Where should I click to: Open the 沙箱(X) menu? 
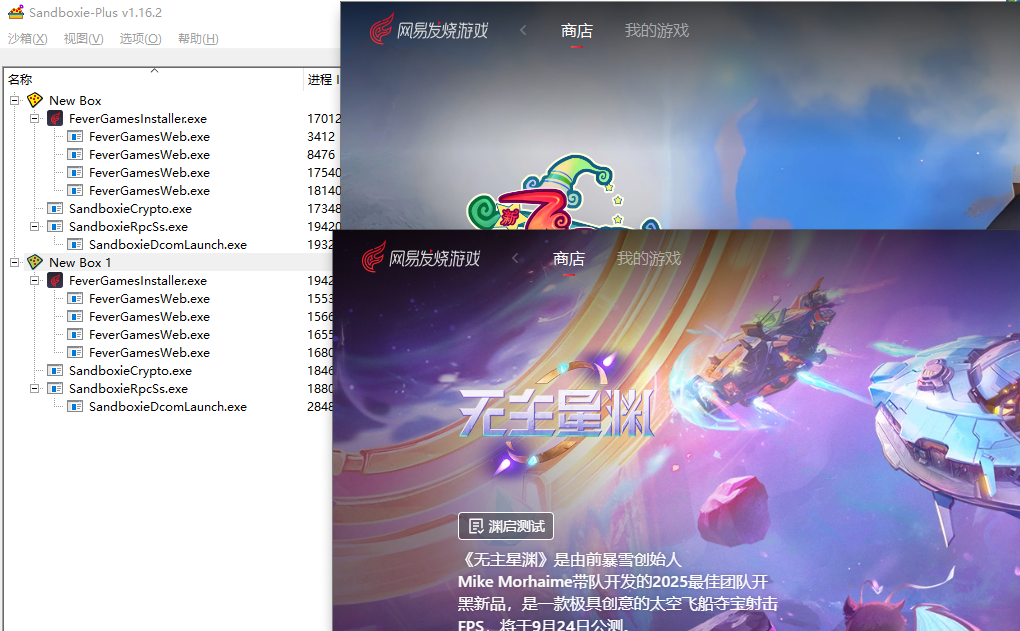click(27, 38)
